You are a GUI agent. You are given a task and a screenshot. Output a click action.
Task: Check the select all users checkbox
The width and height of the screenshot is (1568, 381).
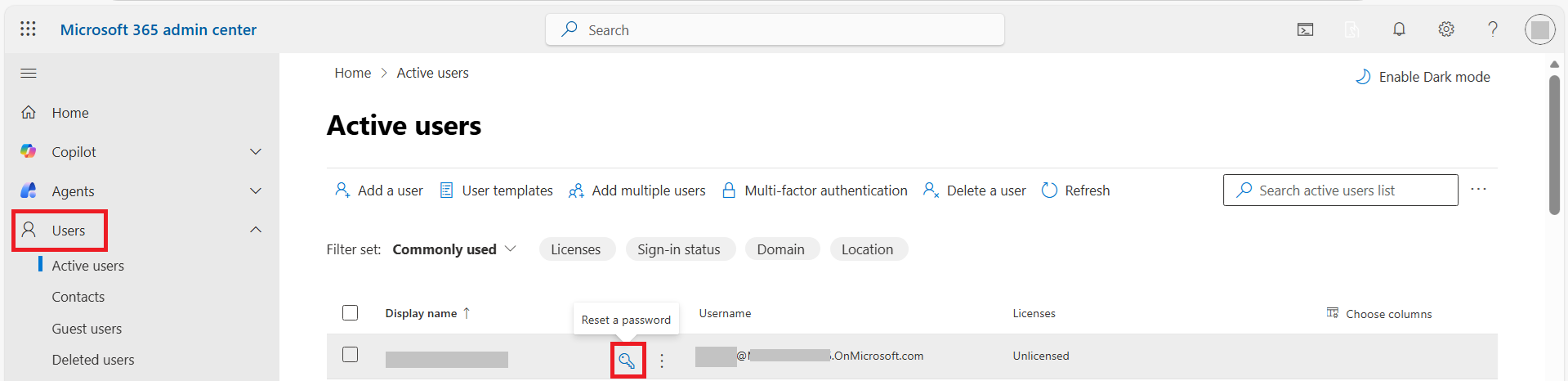351,313
